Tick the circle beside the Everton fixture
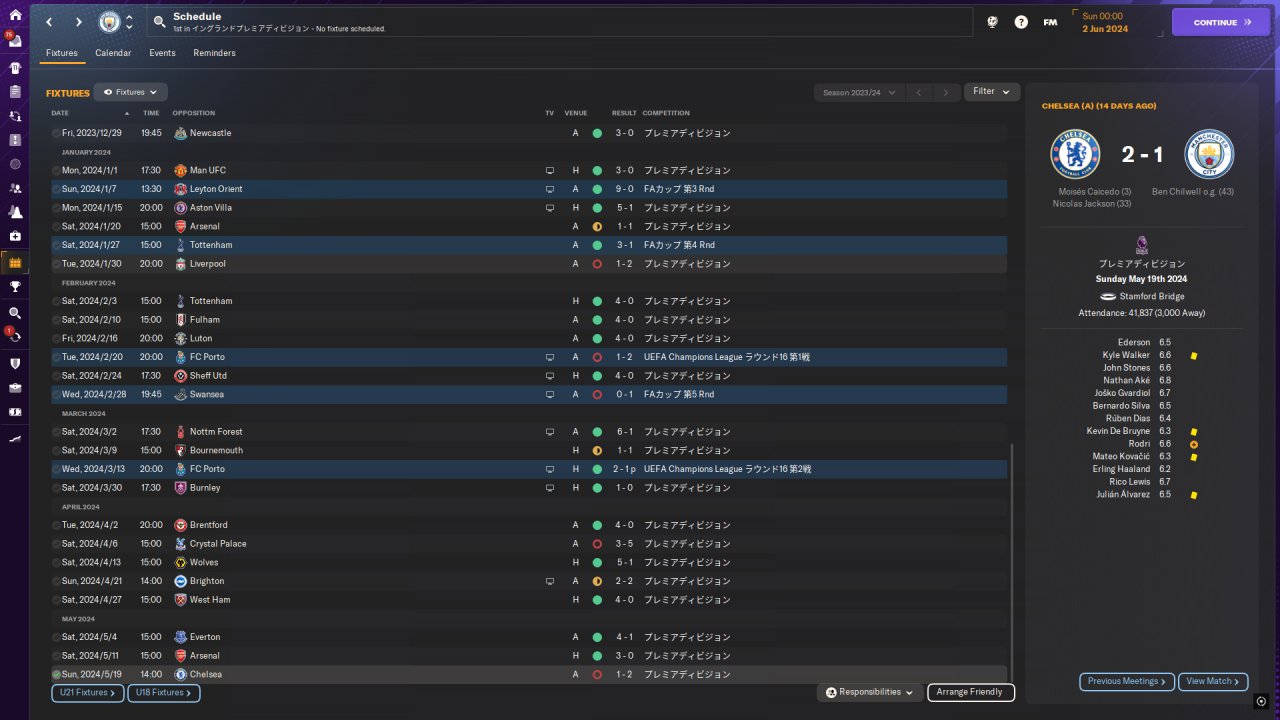The height and width of the screenshot is (720, 1280). click(56, 637)
